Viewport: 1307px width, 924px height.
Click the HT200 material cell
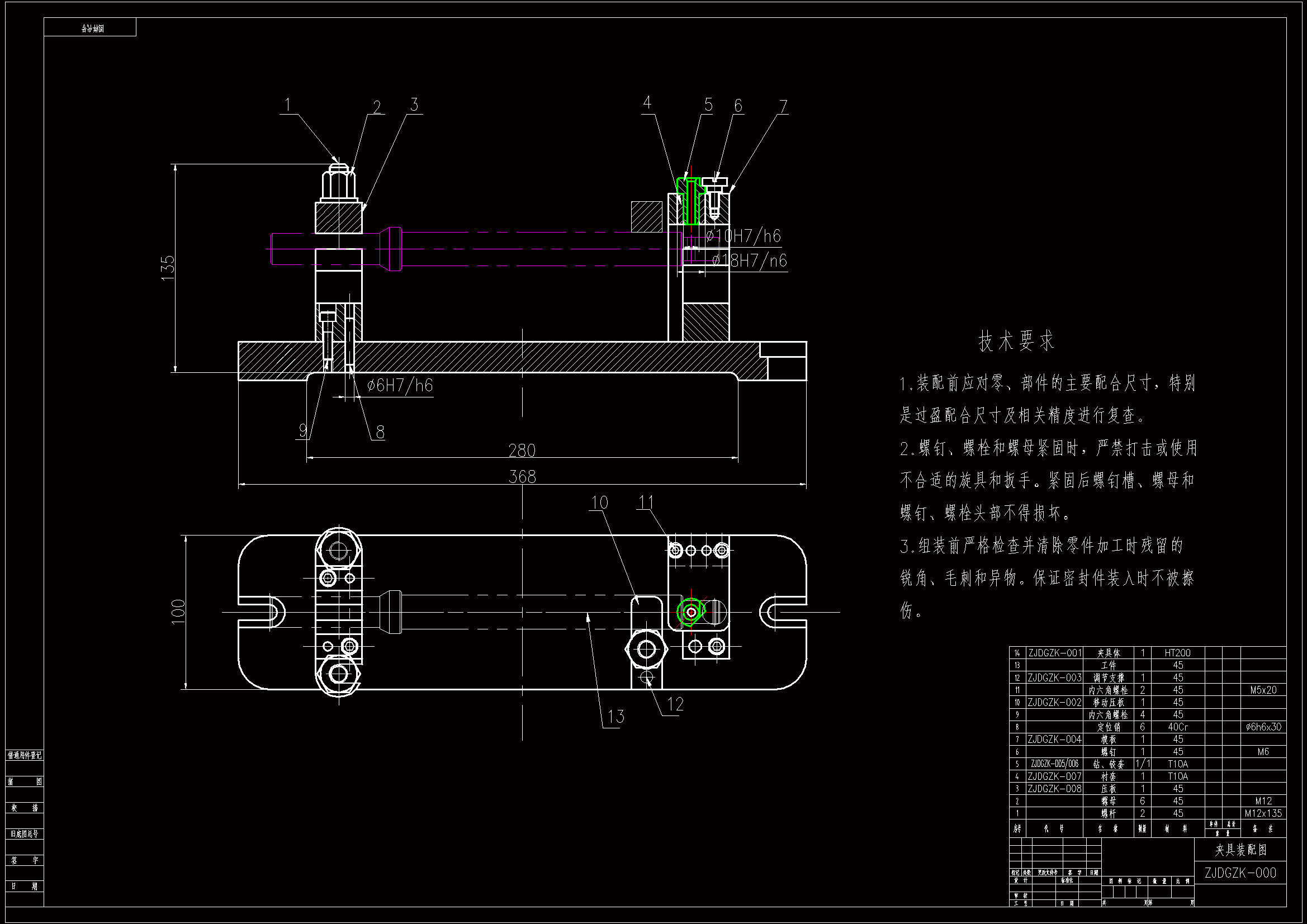tap(1177, 653)
